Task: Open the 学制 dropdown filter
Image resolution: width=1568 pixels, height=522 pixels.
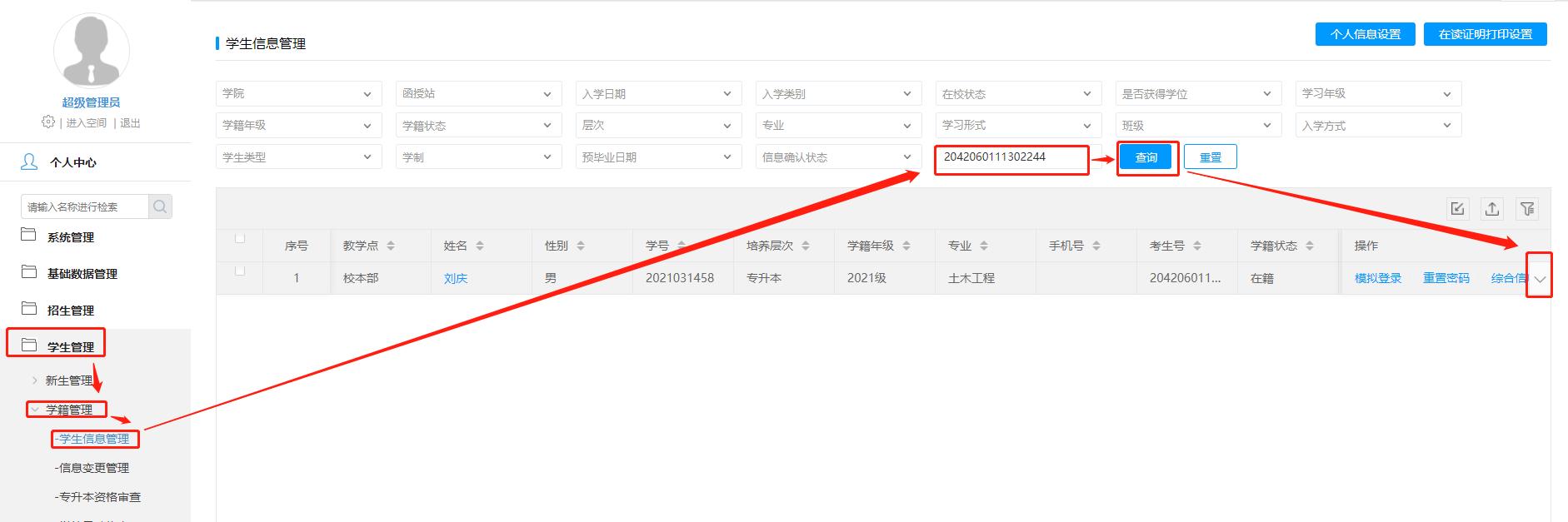Action: pyautogui.click(x=478, y=157)
